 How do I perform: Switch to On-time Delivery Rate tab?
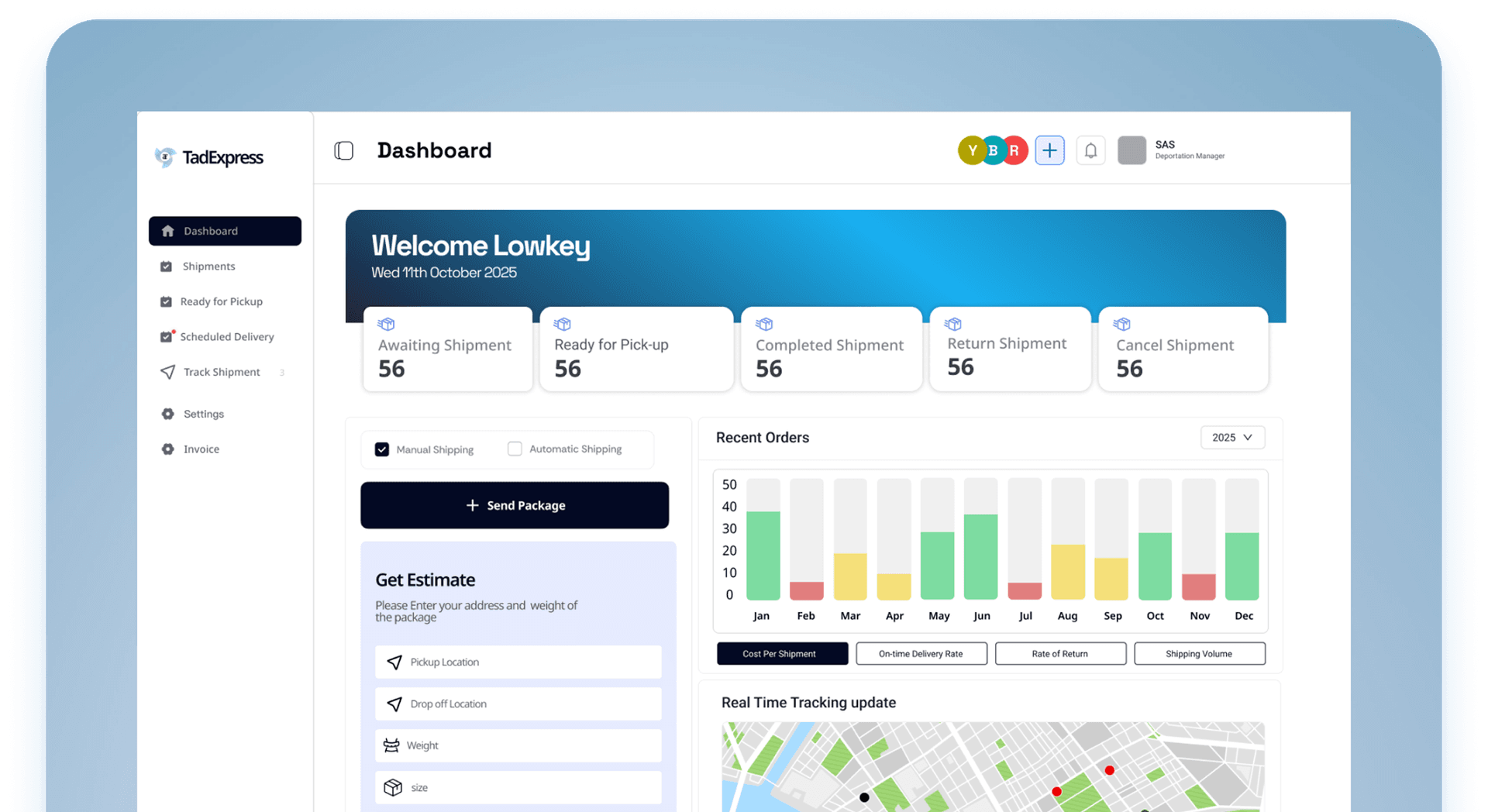921,654
